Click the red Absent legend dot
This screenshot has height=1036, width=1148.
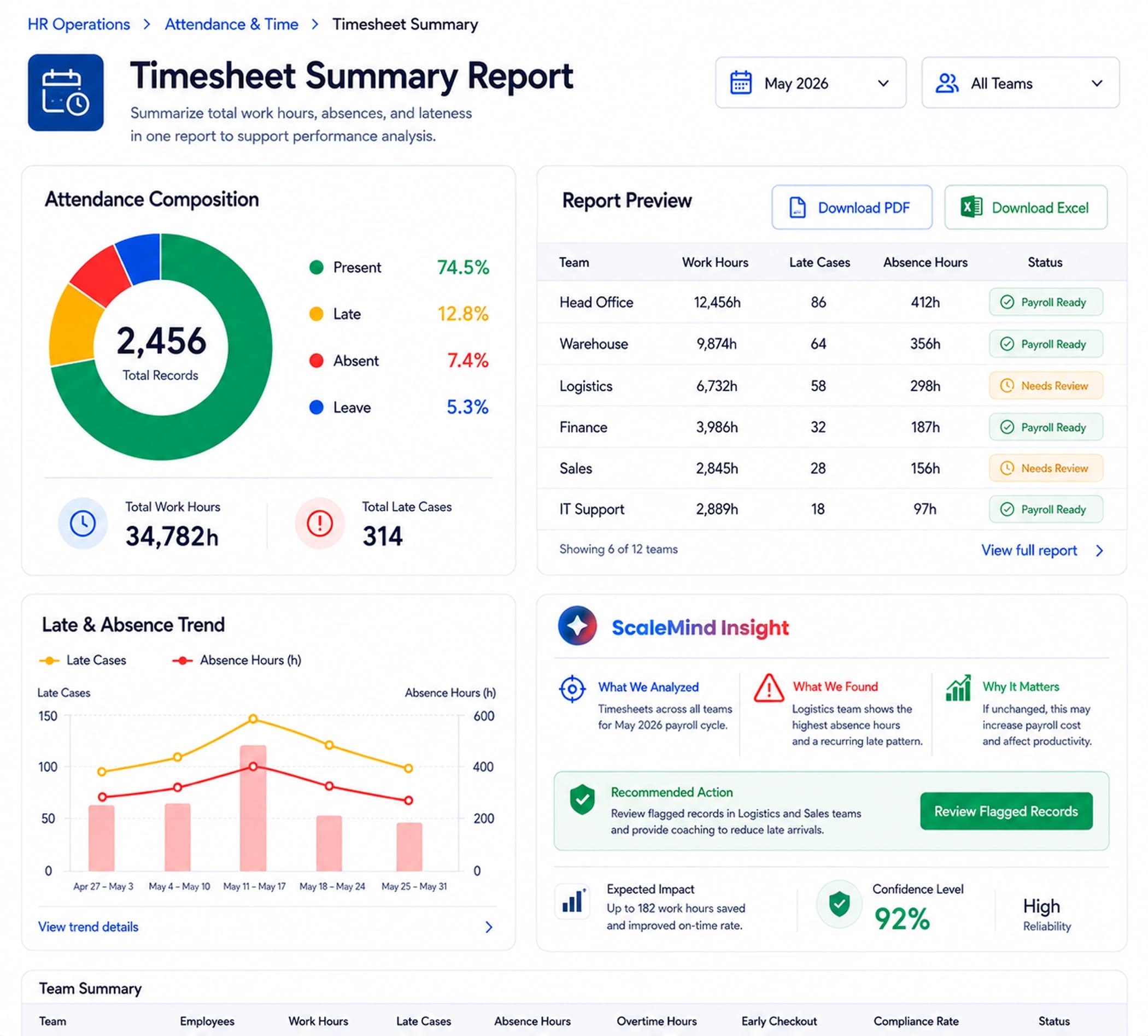(x=316, y=361)
